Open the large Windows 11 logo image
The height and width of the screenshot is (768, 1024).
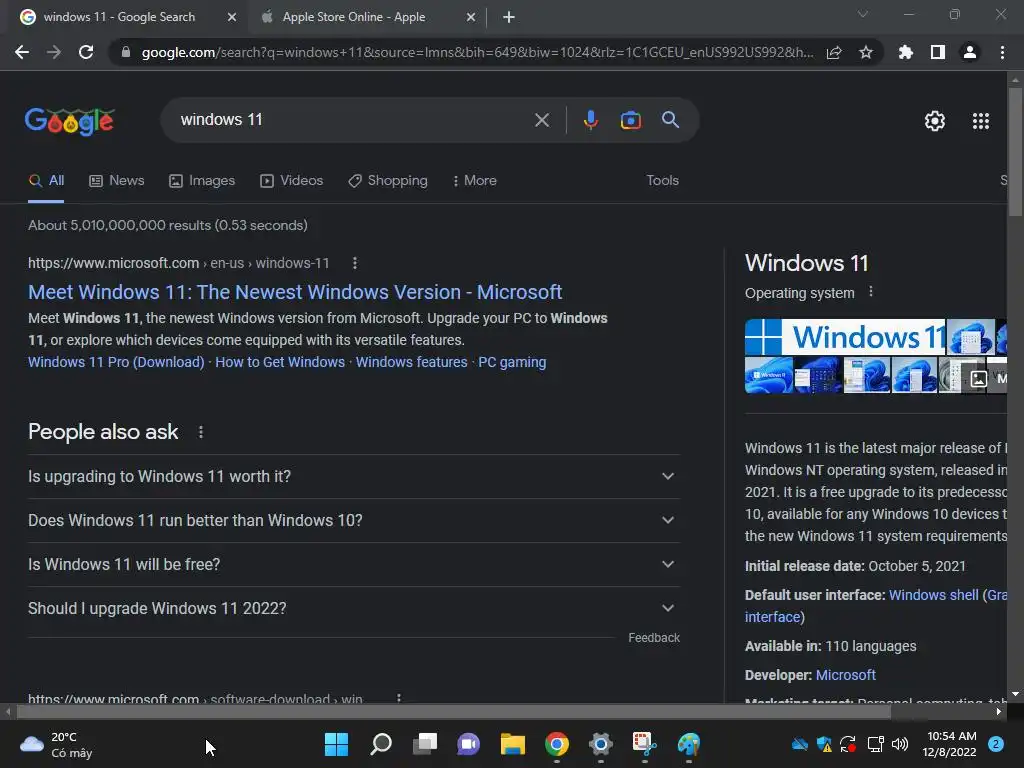point(845,337)
